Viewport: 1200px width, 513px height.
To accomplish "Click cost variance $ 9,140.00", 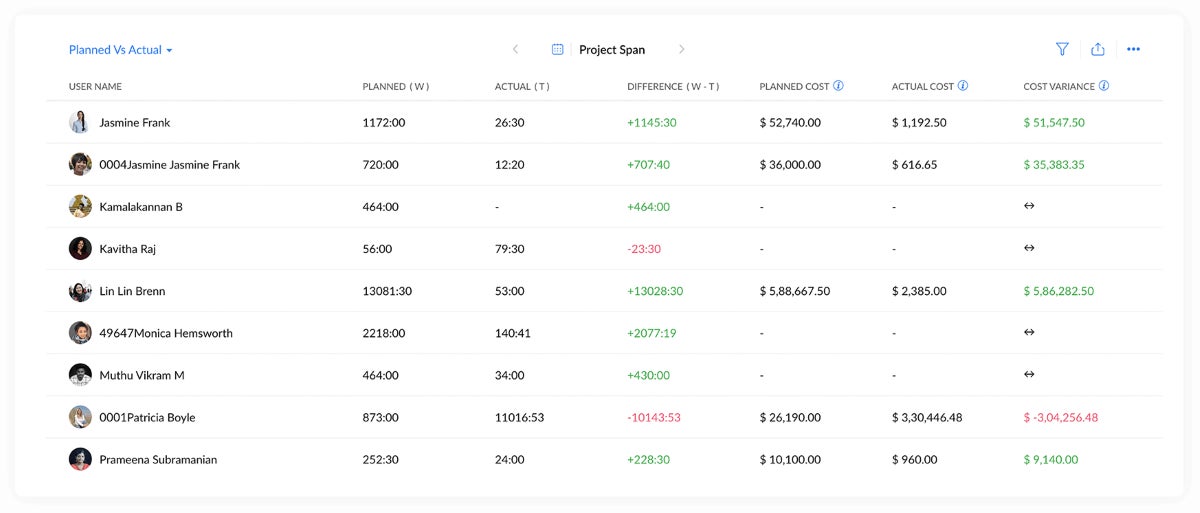I will click(1051, 460).
